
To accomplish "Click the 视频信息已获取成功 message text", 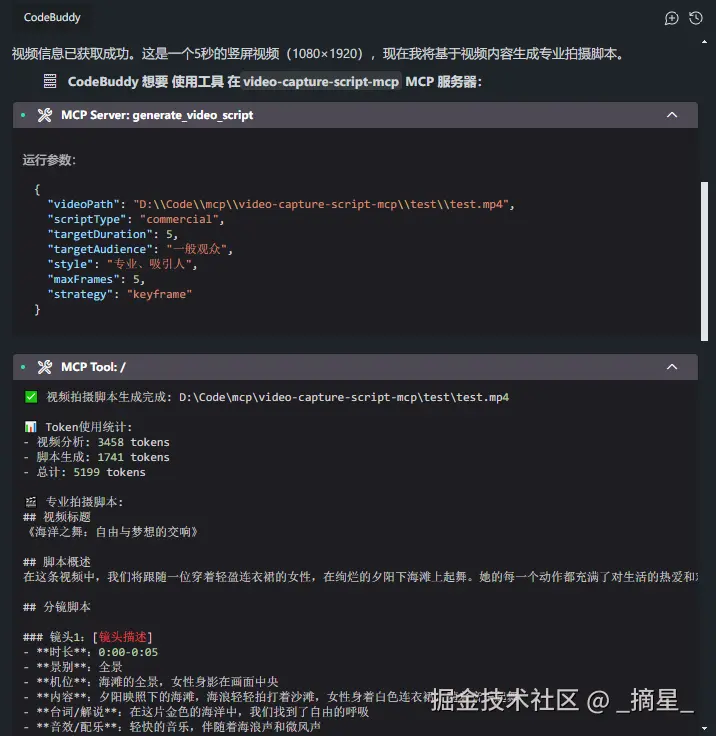I will 319,54.
